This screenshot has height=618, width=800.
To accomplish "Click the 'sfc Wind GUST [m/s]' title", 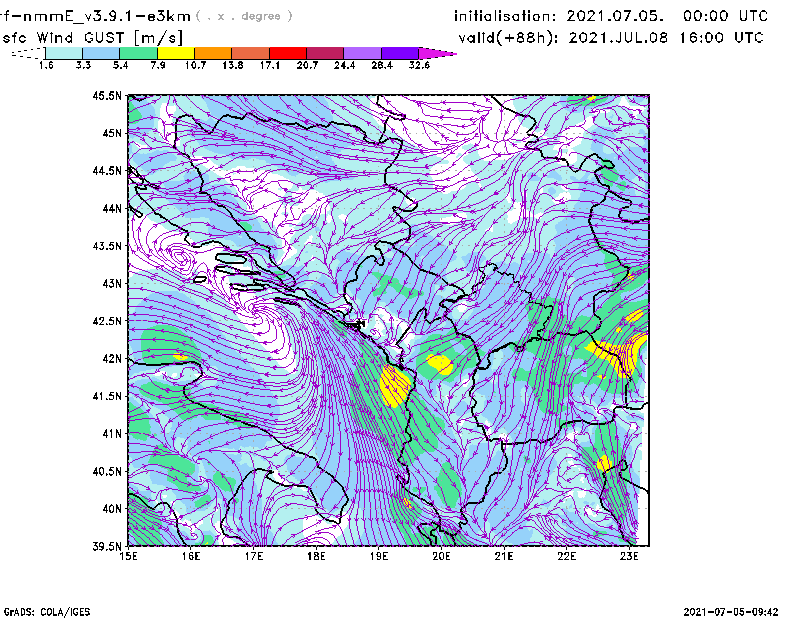I will pos(92,38).
